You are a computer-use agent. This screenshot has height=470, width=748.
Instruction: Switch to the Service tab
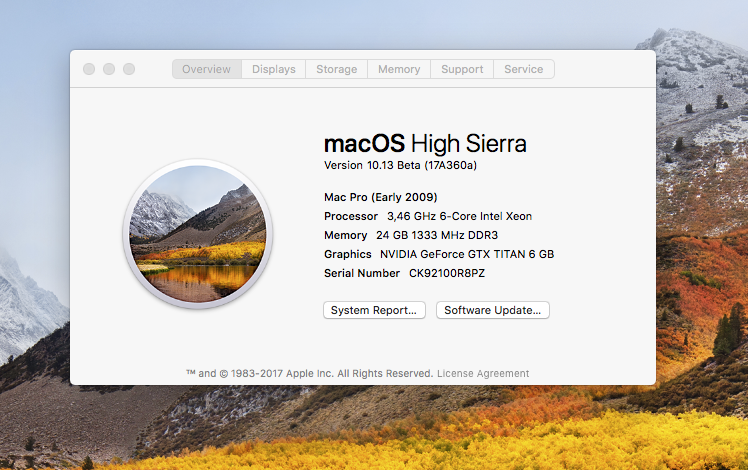click(x=523, y=69)
